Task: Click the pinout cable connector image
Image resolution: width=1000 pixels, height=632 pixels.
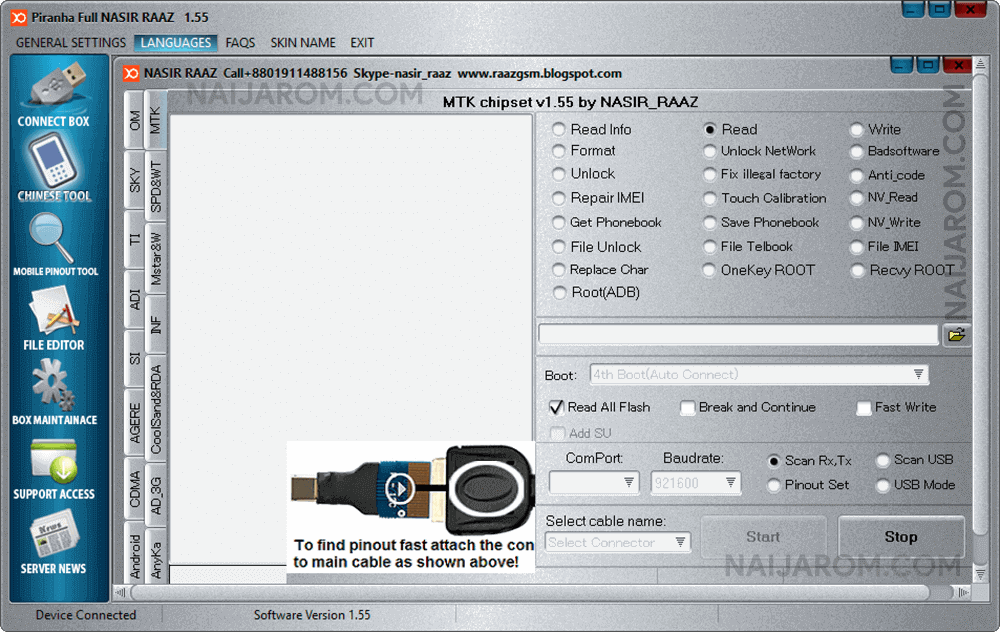Action: pos(411,490)
